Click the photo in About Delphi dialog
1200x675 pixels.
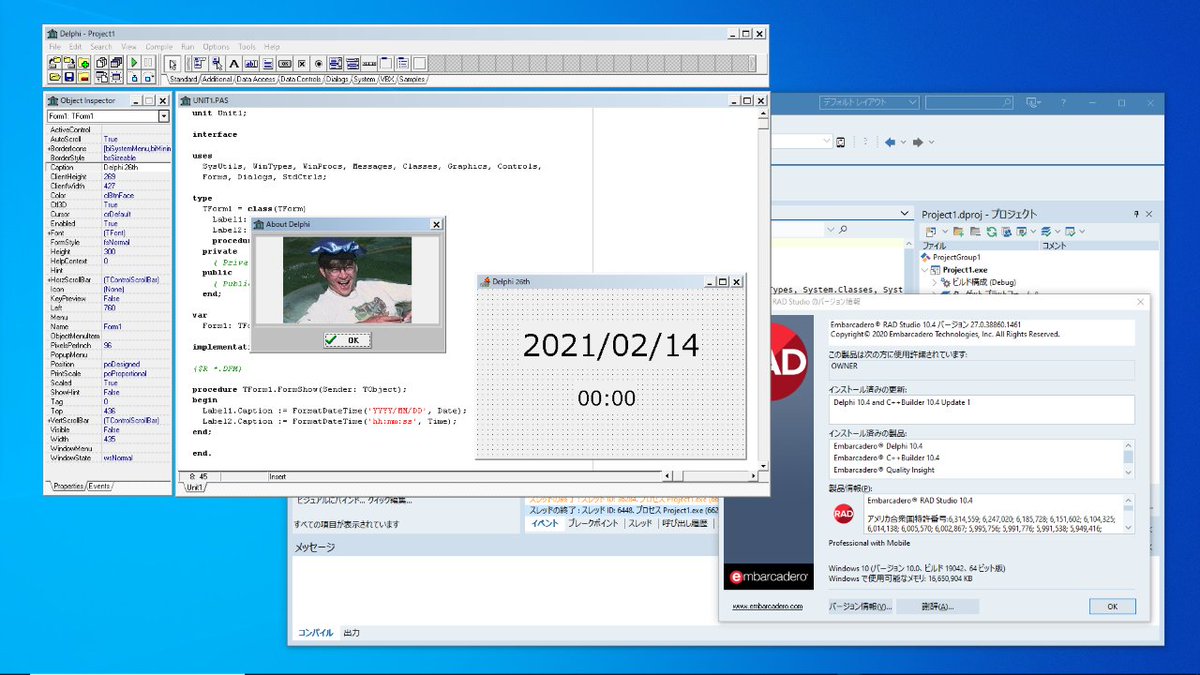[x=347, y=279]
